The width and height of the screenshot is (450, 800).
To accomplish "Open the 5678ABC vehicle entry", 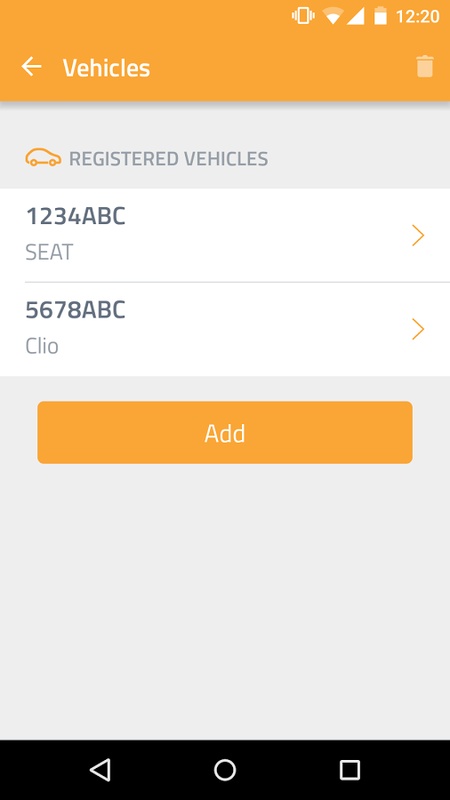I will click(225, 330).
